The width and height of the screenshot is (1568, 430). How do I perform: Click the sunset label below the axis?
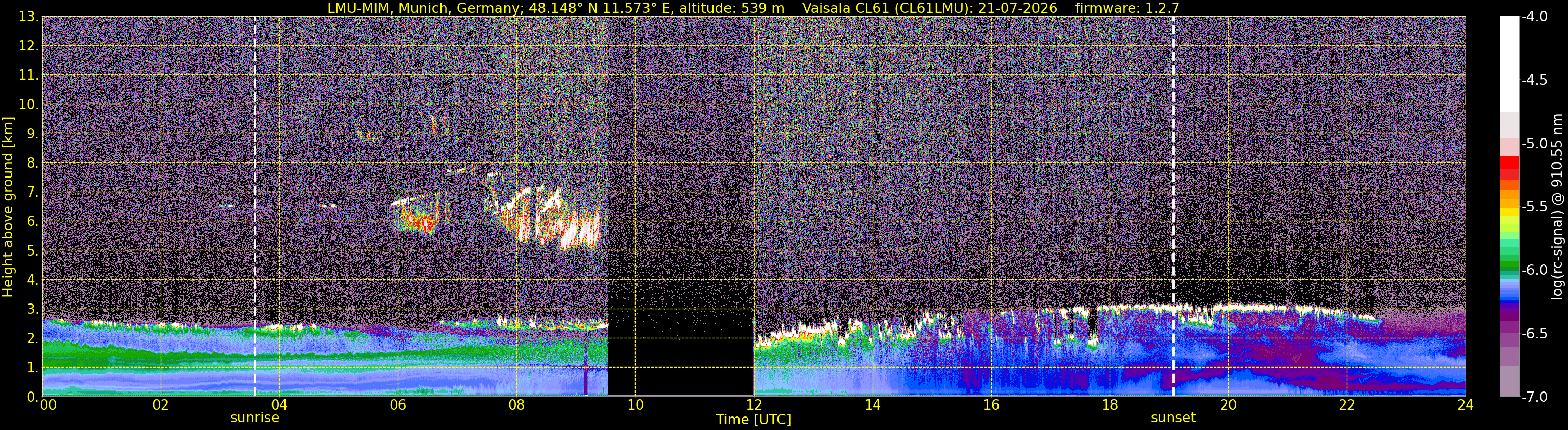tap(1173, 418)
